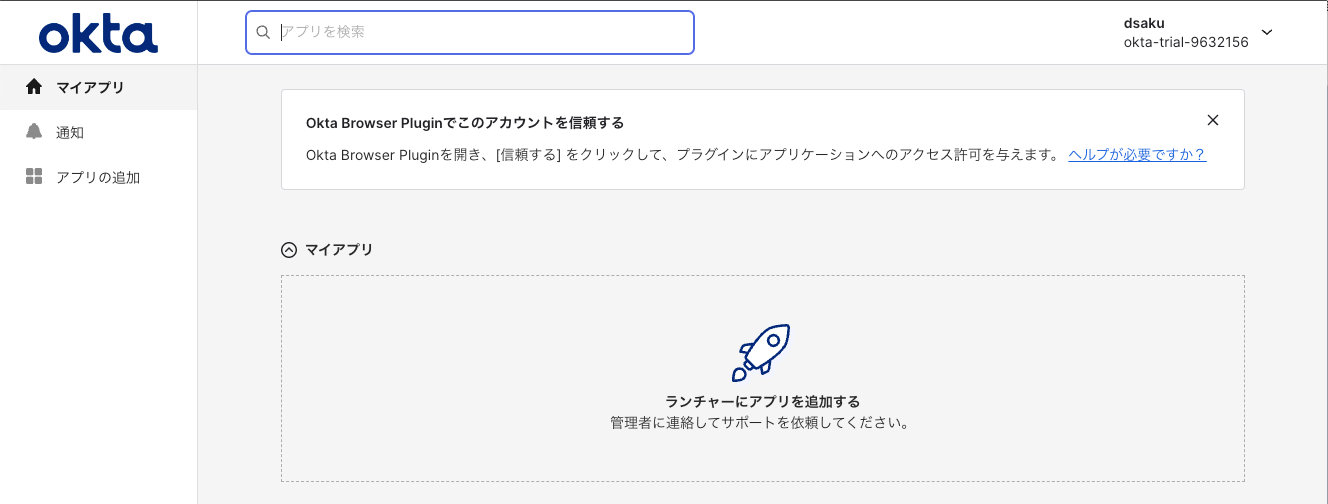This screenshot has width=1328, height=504.
Task: Click the magnifying glass search icon
Action: coord(264,32)
